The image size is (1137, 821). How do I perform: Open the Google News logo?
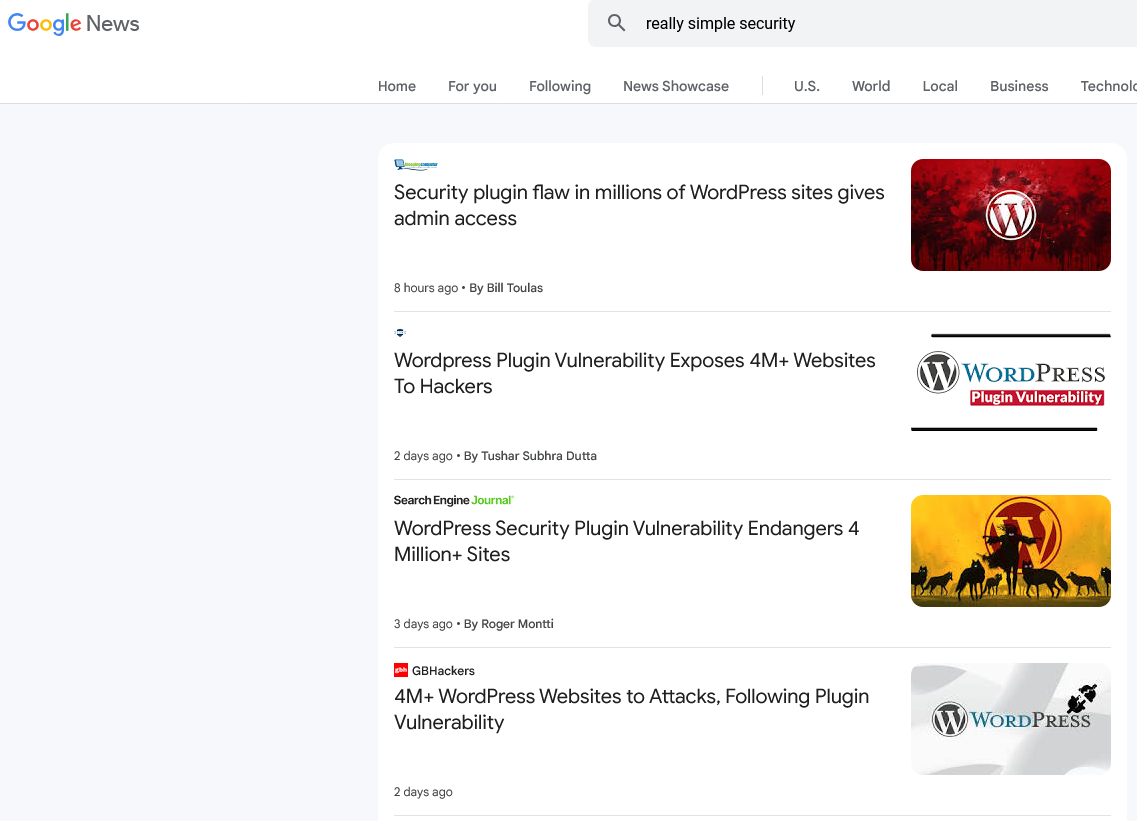[73, 23]
